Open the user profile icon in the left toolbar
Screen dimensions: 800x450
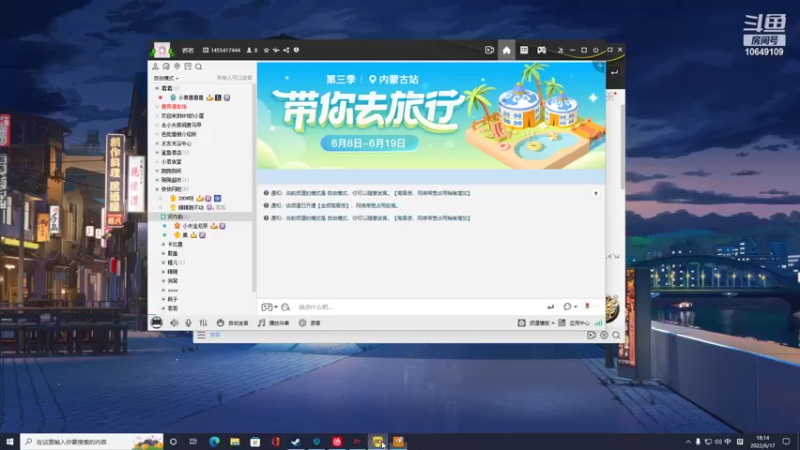tap(156, 66)
